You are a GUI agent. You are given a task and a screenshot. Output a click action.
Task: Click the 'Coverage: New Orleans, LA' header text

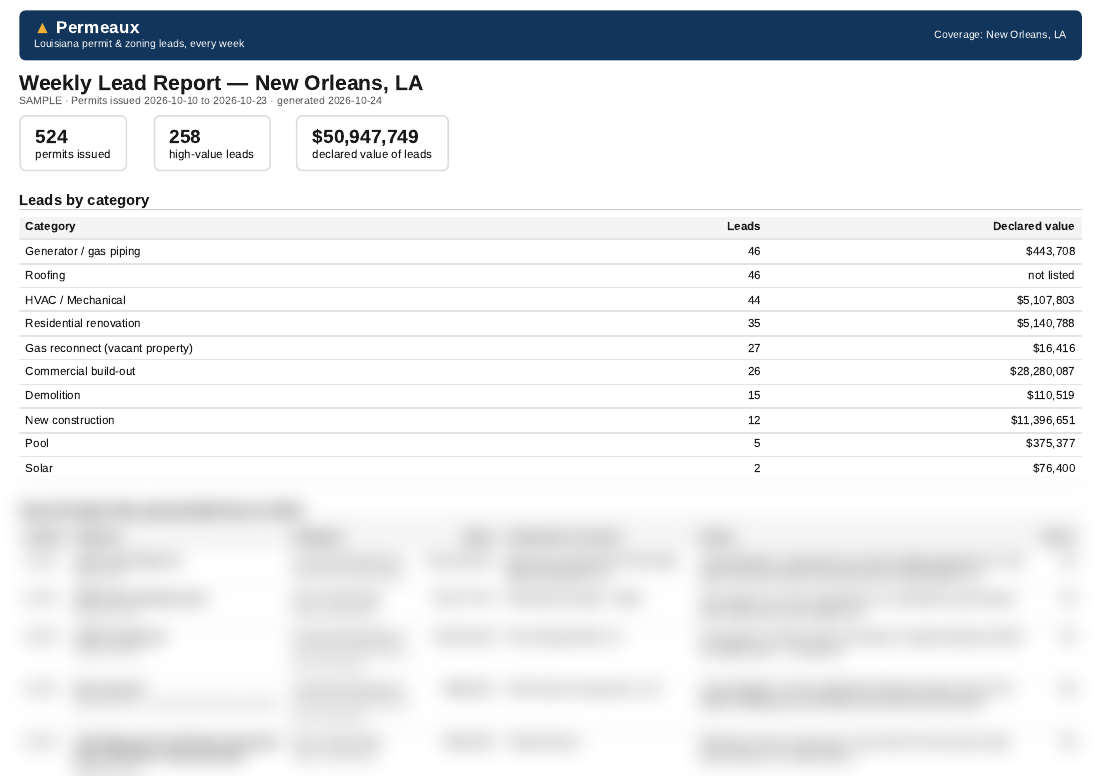[1000, 34]
